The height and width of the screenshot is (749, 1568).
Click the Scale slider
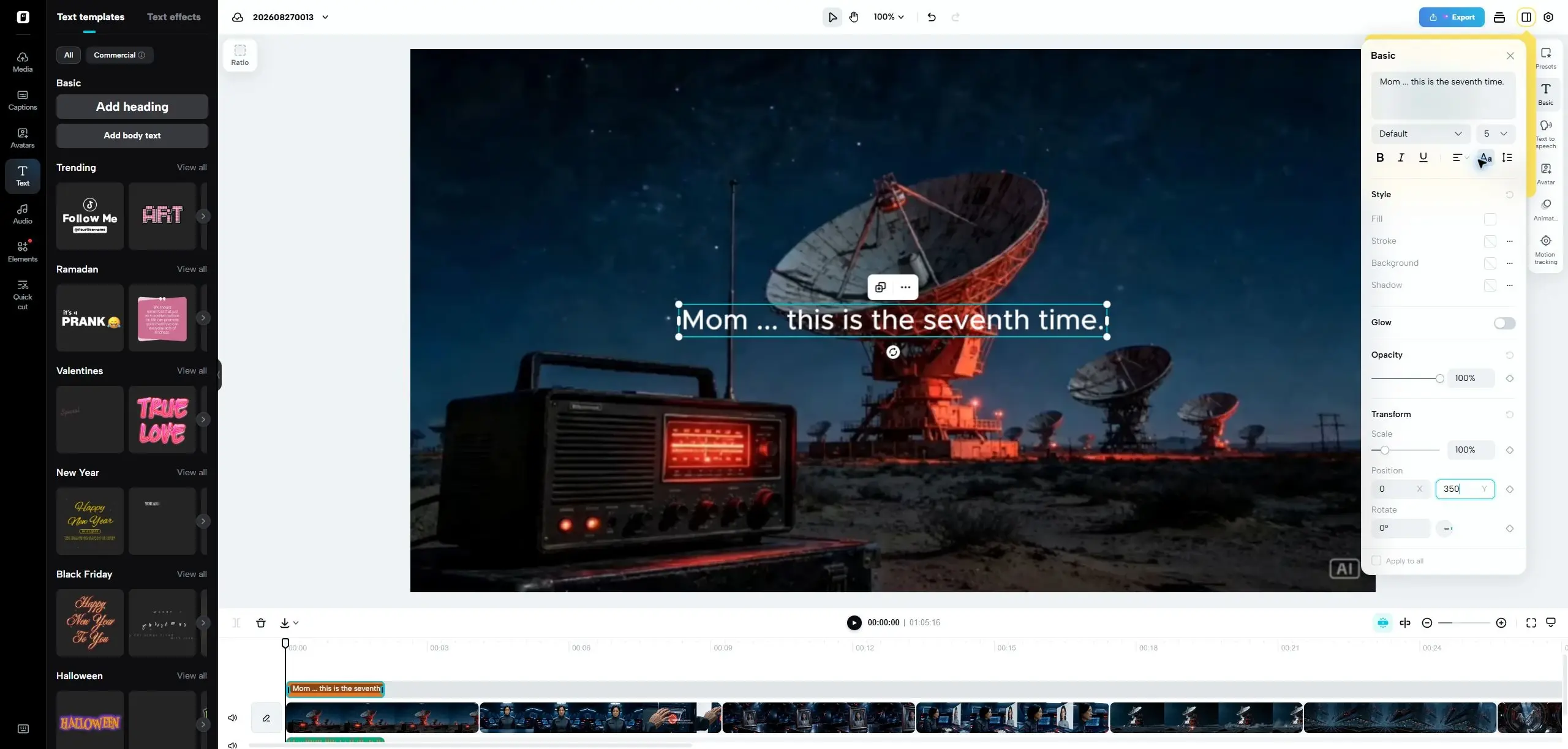click(1406, 450)
